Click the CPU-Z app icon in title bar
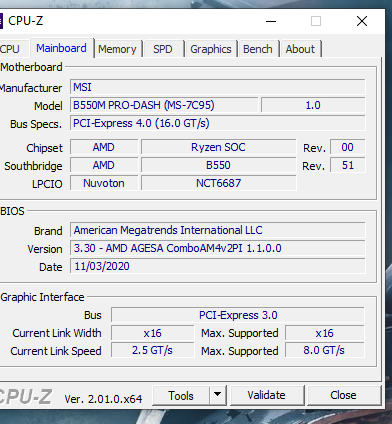The height and width of the screenshot is (424, 392). 1,21
